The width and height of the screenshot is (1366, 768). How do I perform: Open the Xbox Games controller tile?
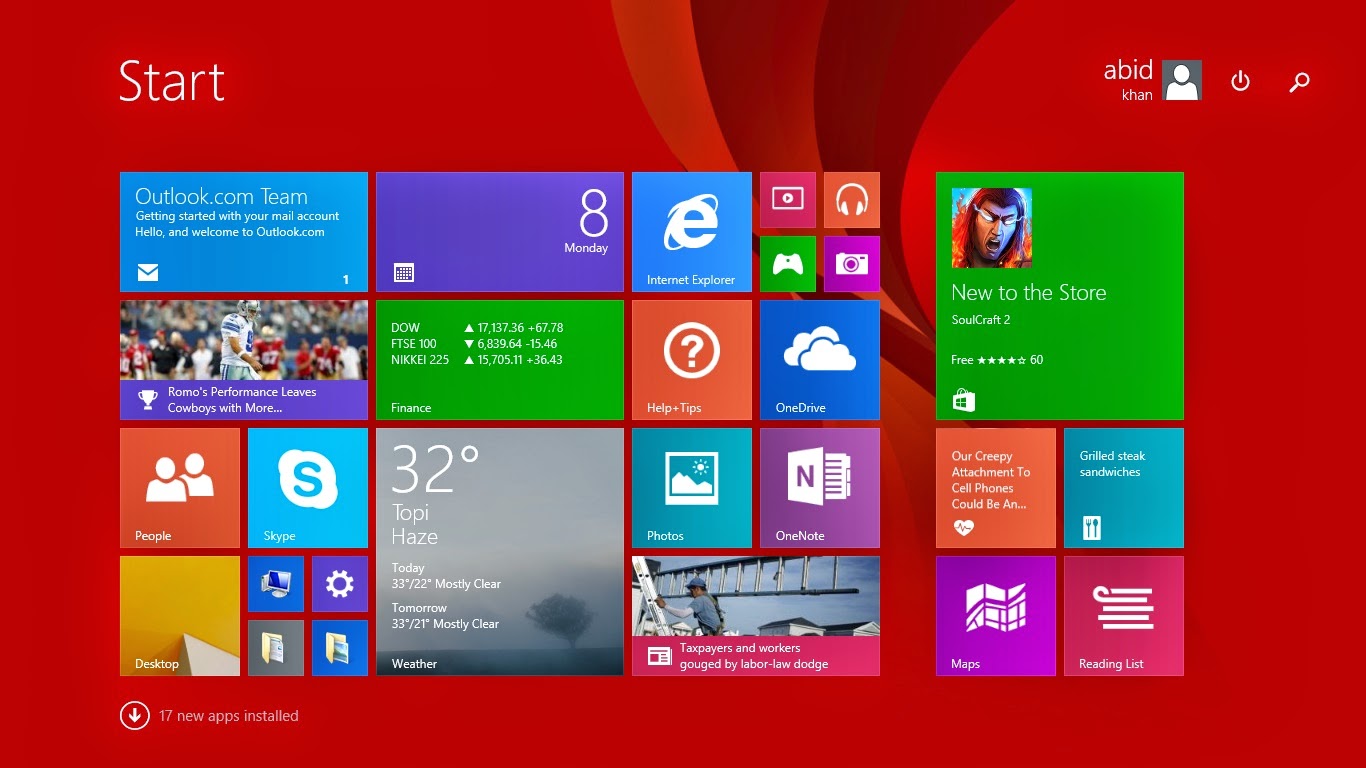788,264
